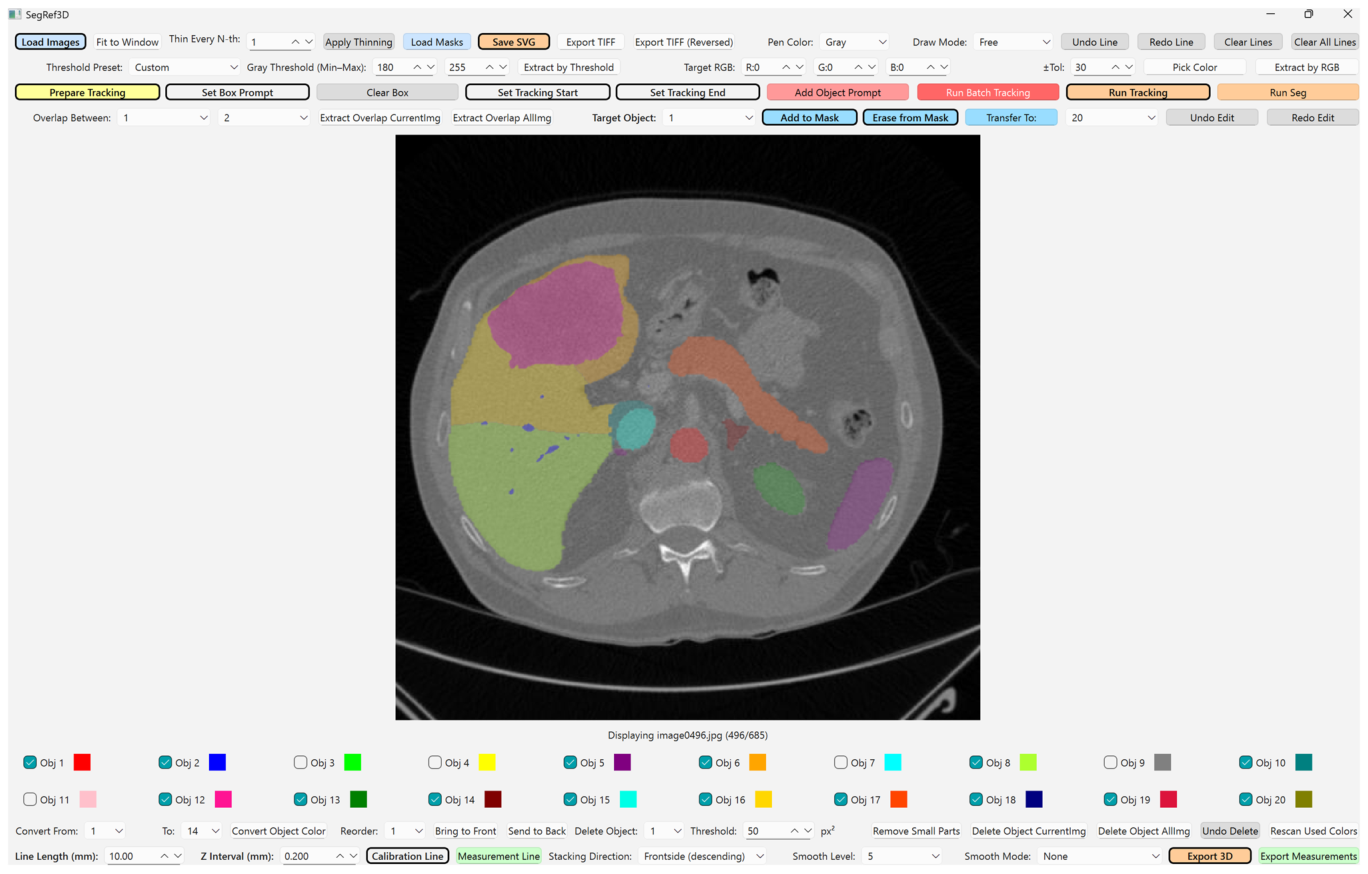Expand the Draw Mode dropdown
The height and width of the screenshot is (874, 1368).
pyautogui.click(x=1014, y=42)
